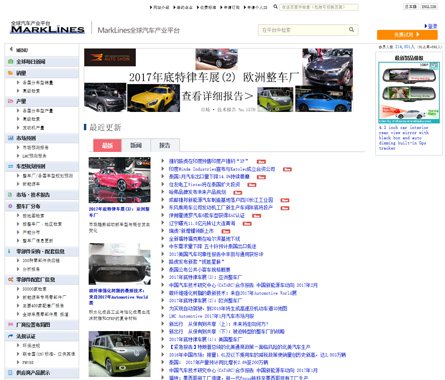Open the rear view mirror product thumbnail
The height and width of the screenshot is (380, 445).
tap(409, 92)
